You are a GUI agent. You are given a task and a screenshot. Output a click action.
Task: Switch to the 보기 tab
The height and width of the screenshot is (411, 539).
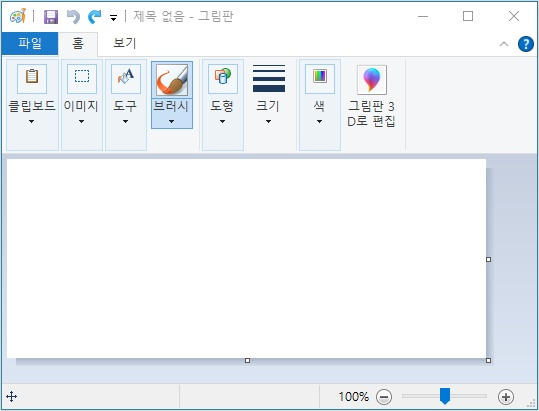coord(125,43)
